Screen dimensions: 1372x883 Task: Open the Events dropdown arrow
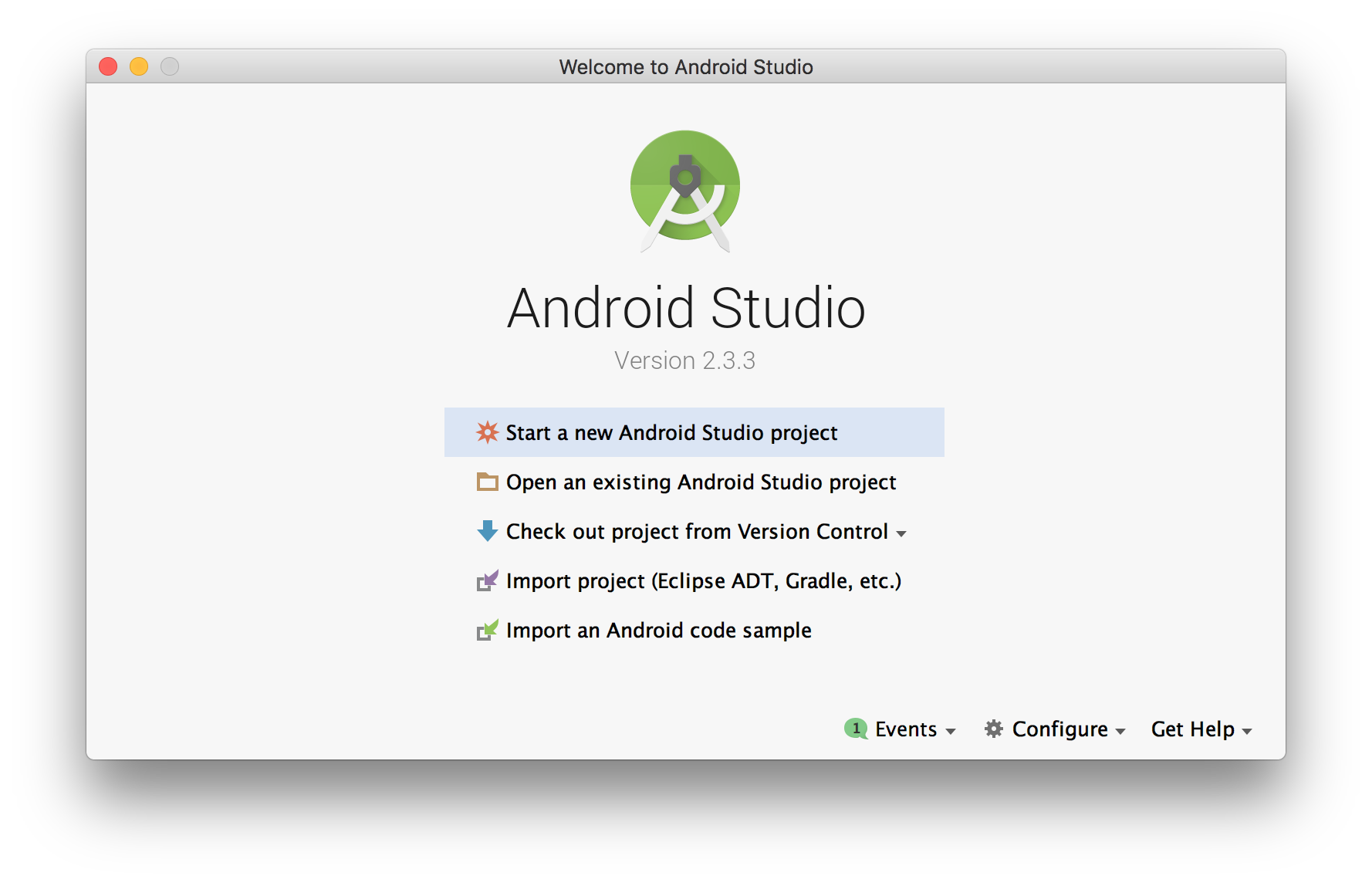(951, 731)
